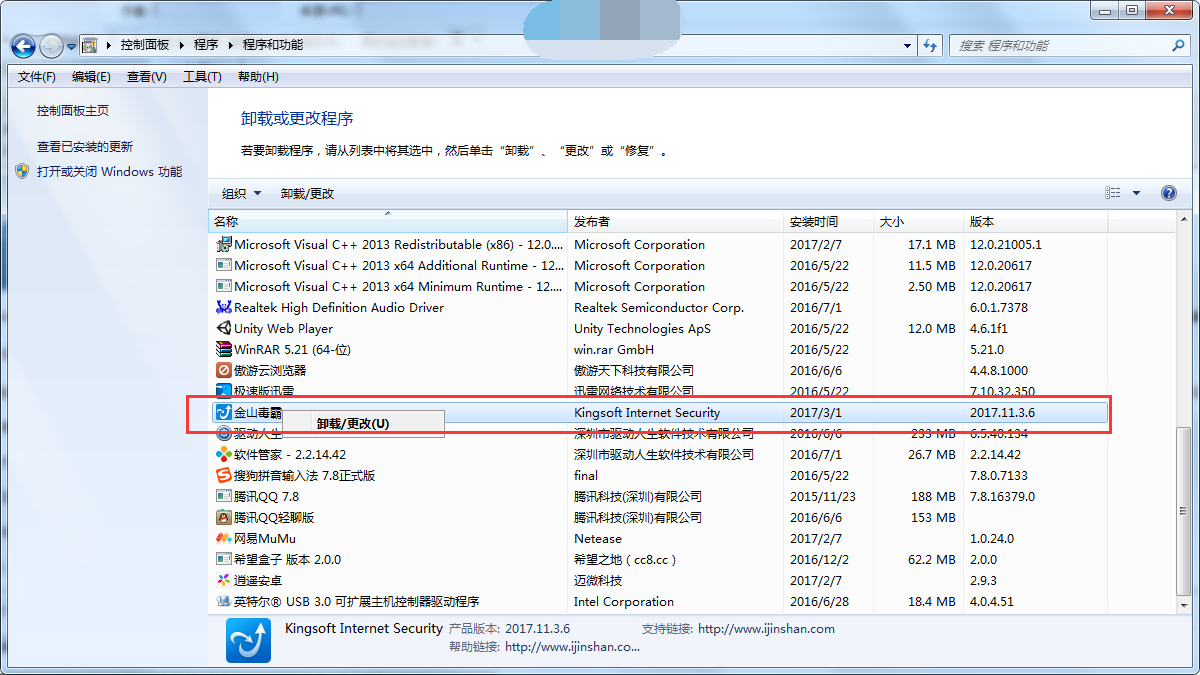Select the Unity Web Player icon

(224, 329)
